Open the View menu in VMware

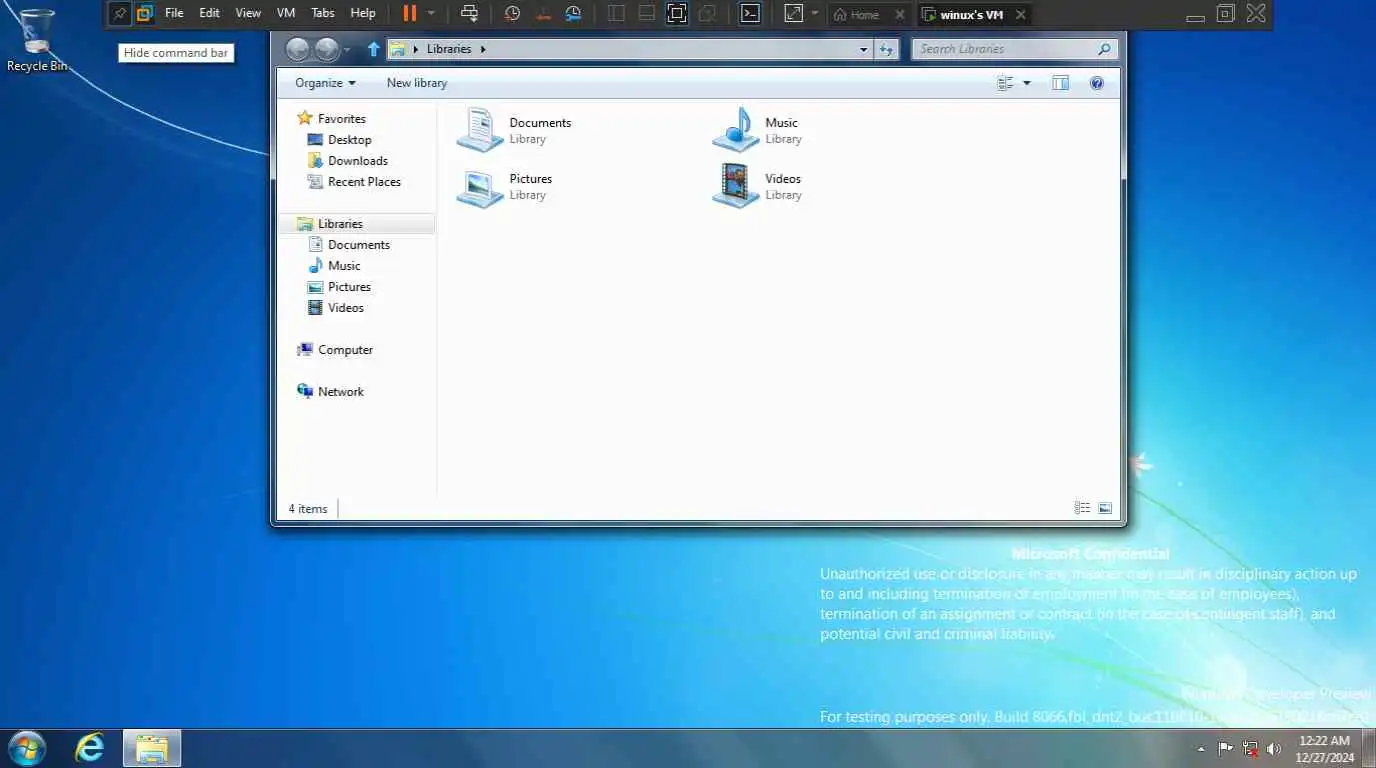pos(248,14)
